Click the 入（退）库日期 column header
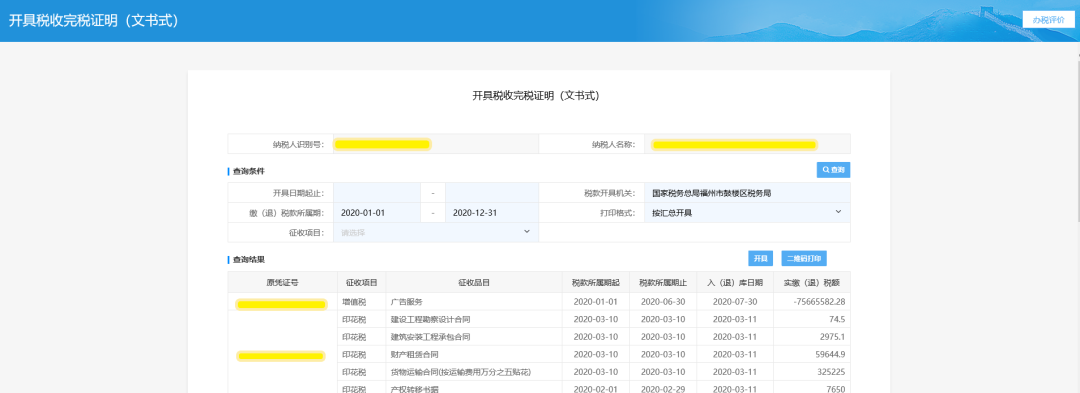This screenshot has width=1080, height=393. 734,282
